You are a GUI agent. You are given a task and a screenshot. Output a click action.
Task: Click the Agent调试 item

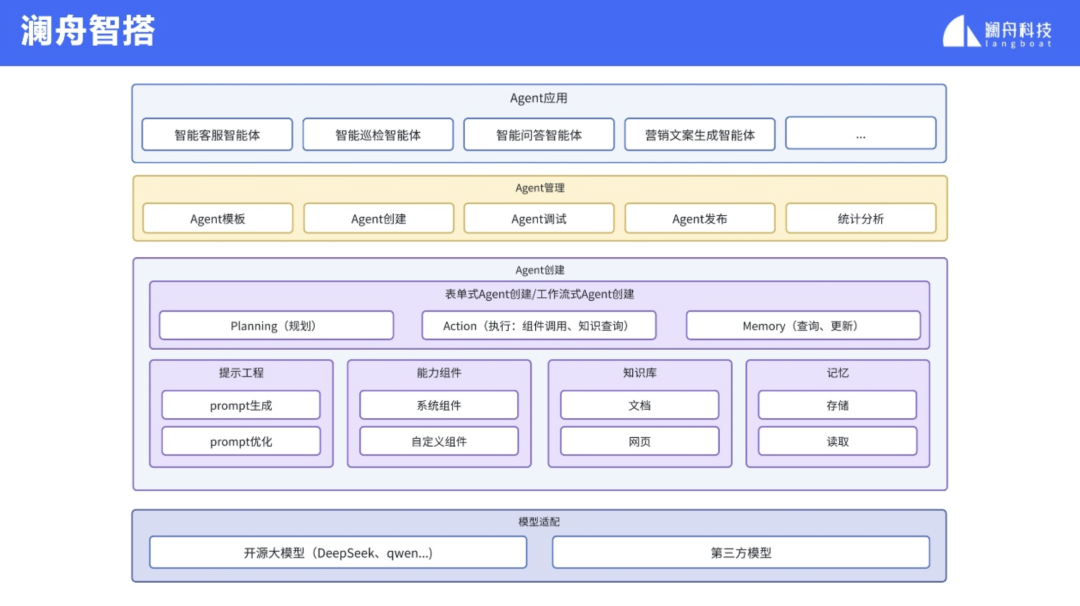tap(539, 219)
